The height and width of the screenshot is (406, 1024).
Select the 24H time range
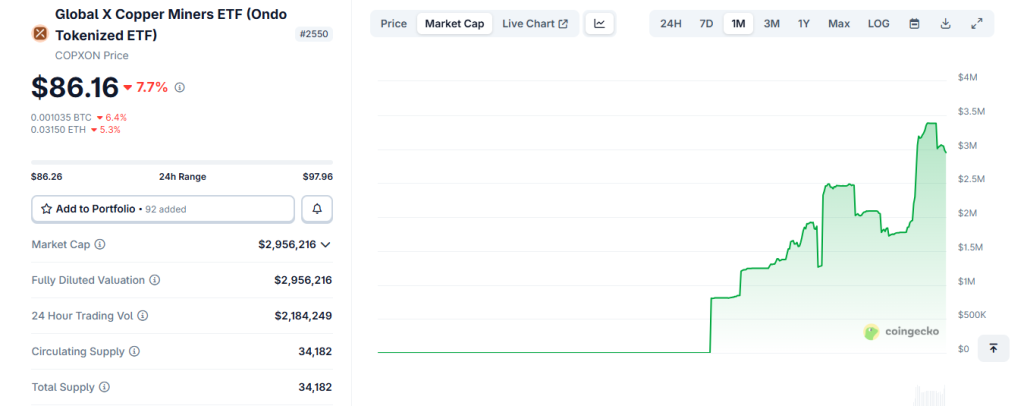[x=671, y=24]
